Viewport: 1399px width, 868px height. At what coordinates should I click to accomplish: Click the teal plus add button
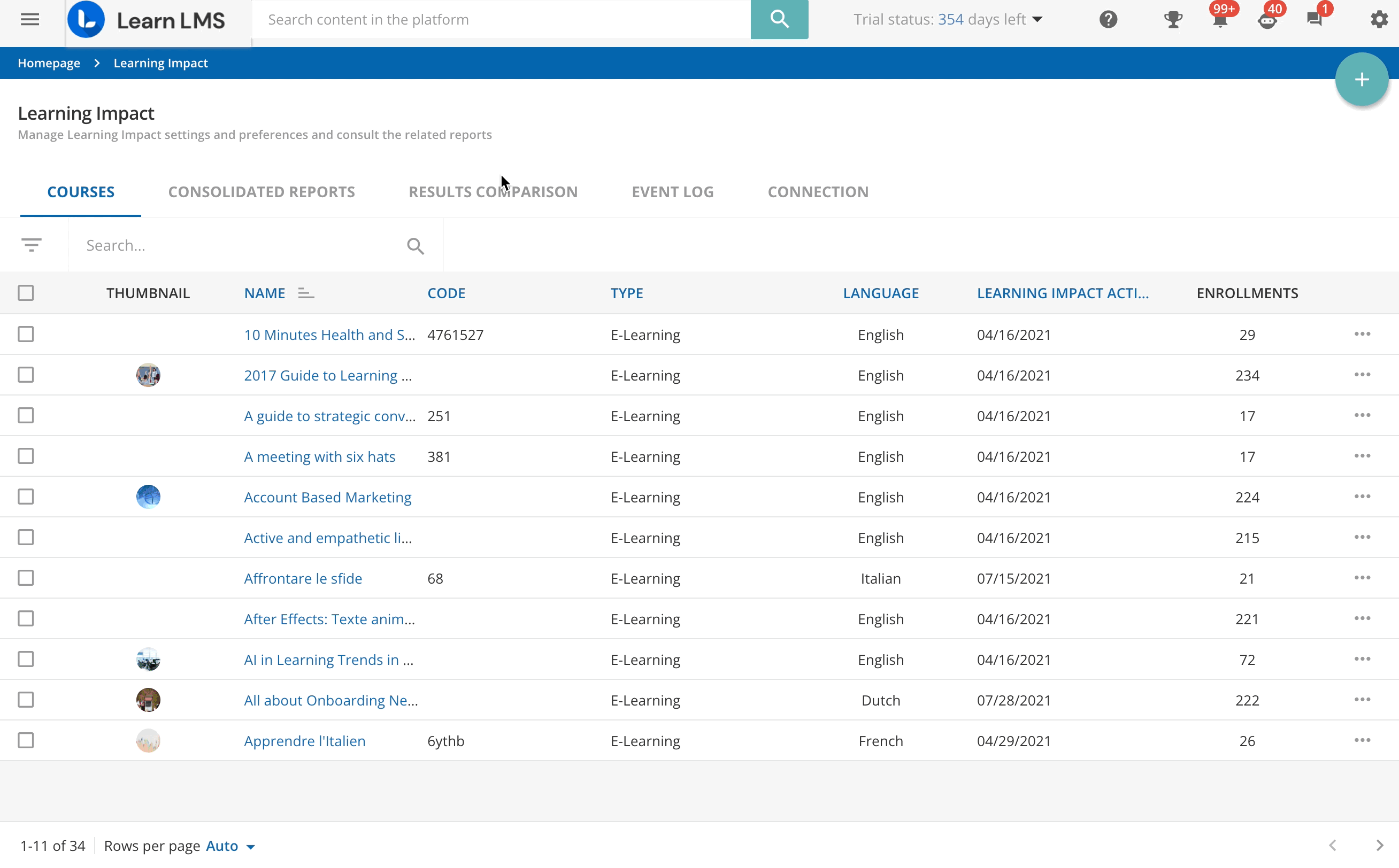pos(1361,79)
